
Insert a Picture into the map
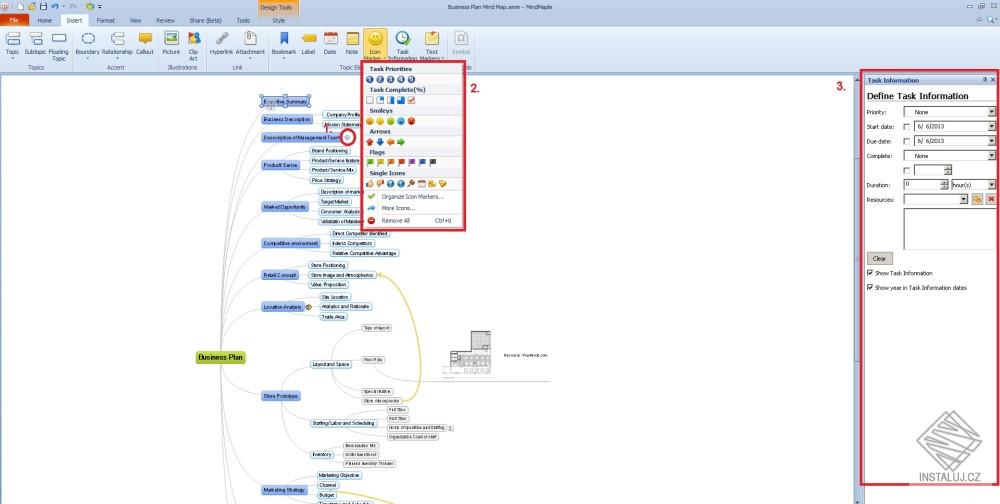(x=171, y=41)
